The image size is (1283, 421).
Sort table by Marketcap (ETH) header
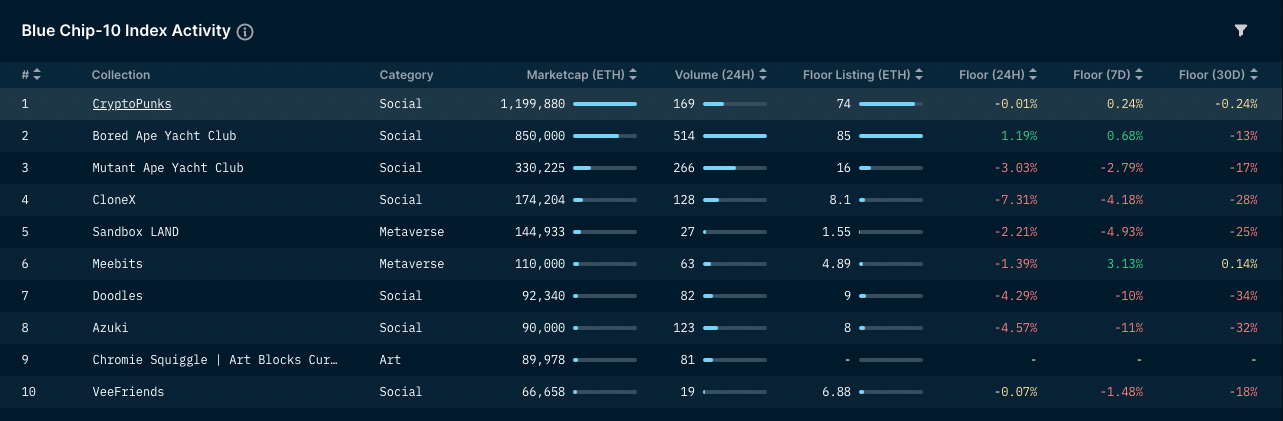click(x=582, y=75)
